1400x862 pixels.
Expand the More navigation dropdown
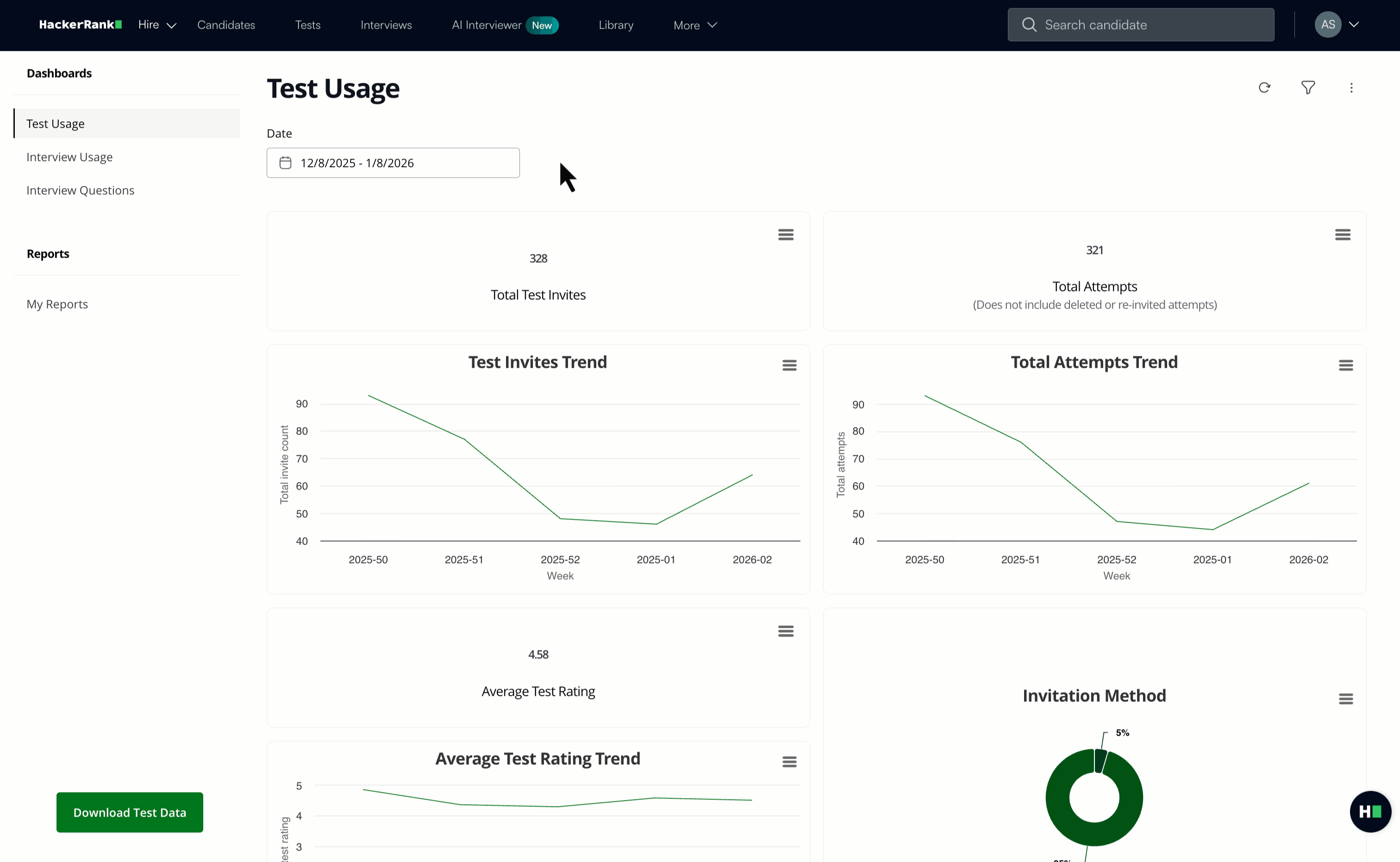tap(694, 25)
